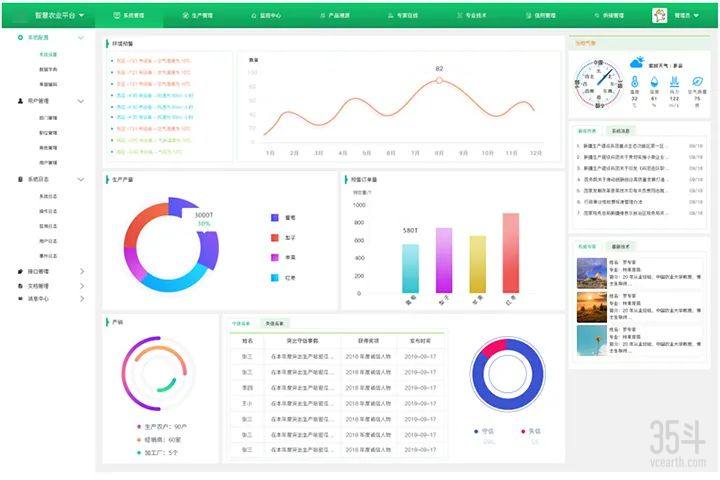Expand the 接口管理 sidebar section

tap(81, 271)
